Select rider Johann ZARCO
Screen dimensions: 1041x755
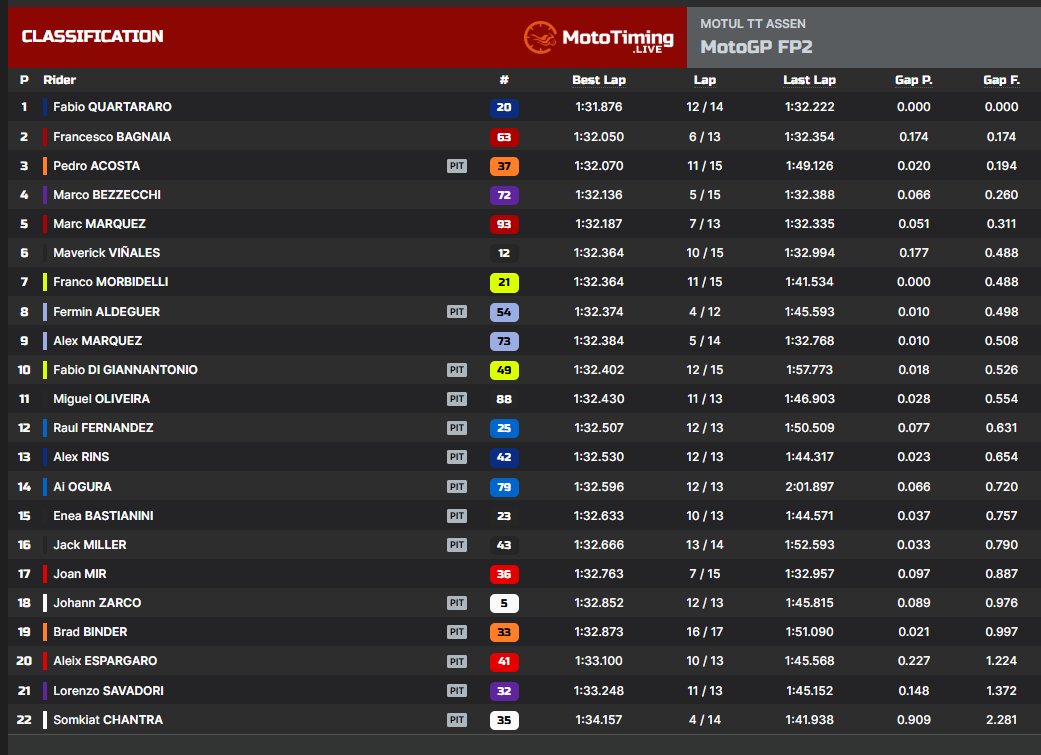pos(97,603)
